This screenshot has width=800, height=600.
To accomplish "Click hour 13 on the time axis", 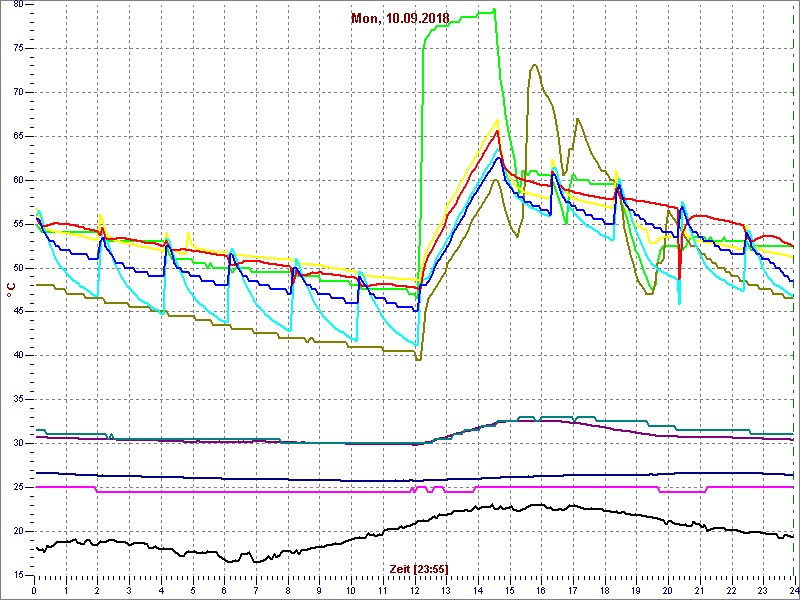I will 447,590.
